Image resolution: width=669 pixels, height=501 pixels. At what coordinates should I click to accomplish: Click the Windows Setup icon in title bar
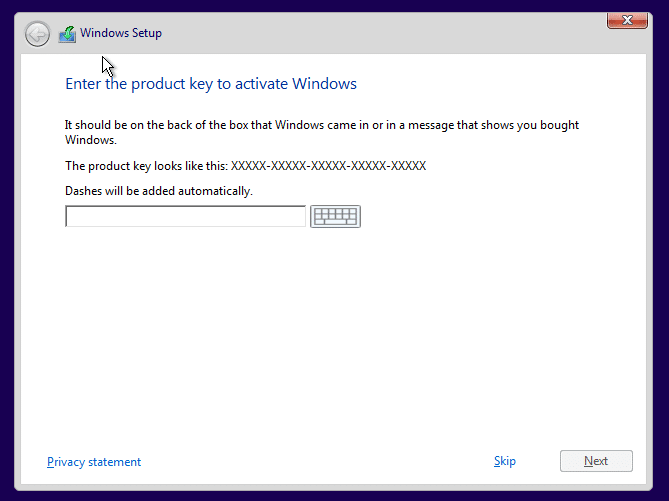click(x=67, y=34)
